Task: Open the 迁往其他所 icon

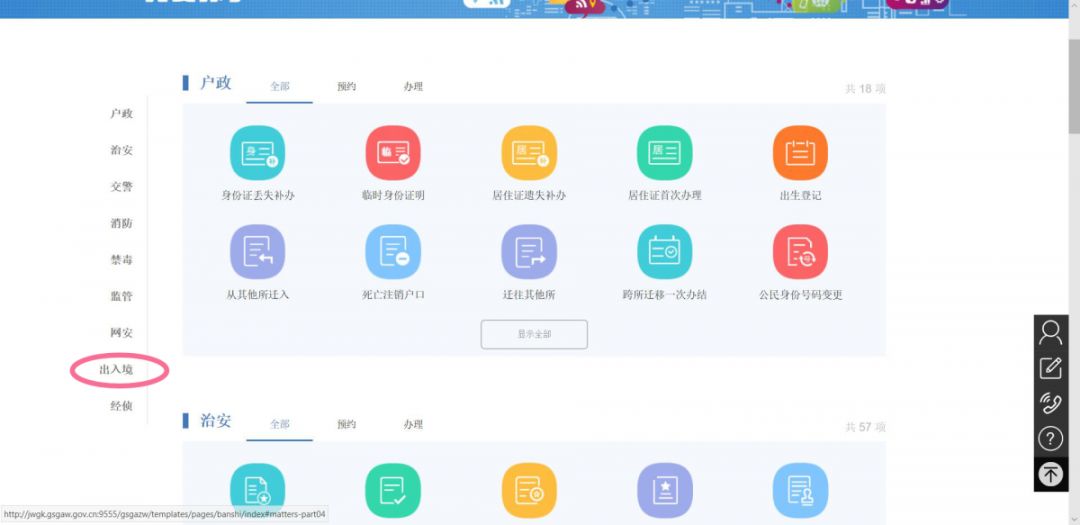Action: click(529, 252)
